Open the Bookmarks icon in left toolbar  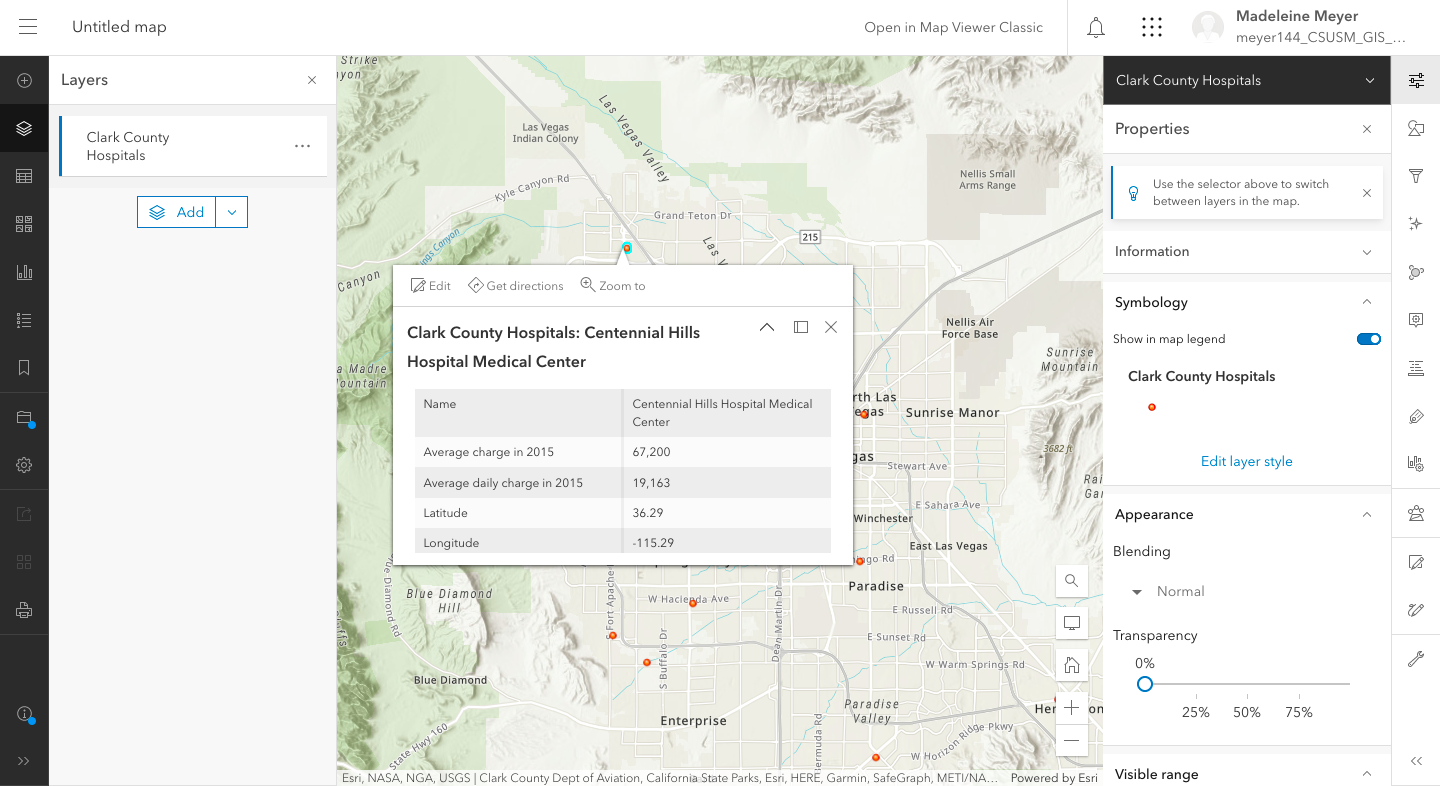click(24, 368)
